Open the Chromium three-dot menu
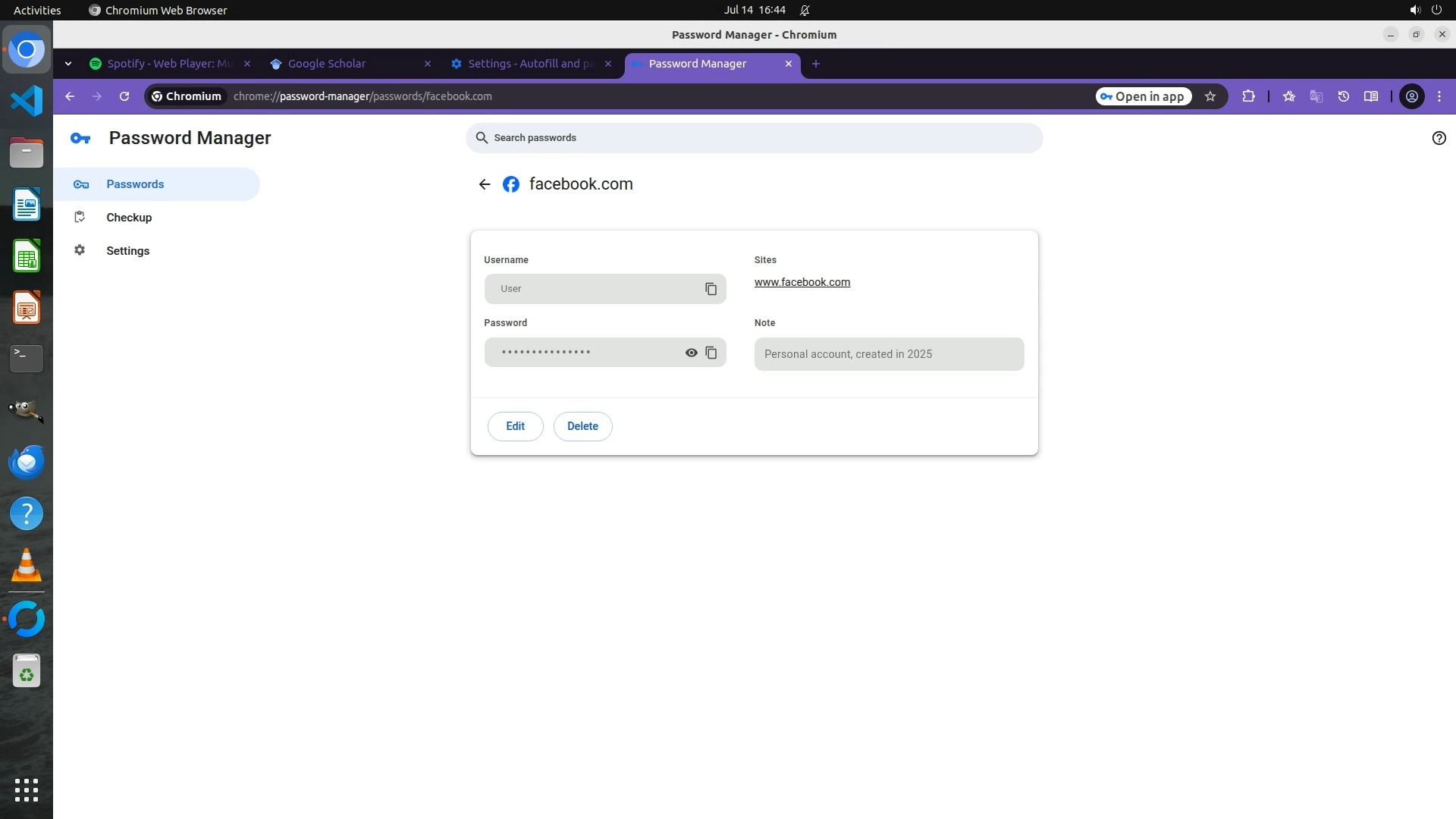The height and width of the screenshot is (819, 1456). (1439, 96)
